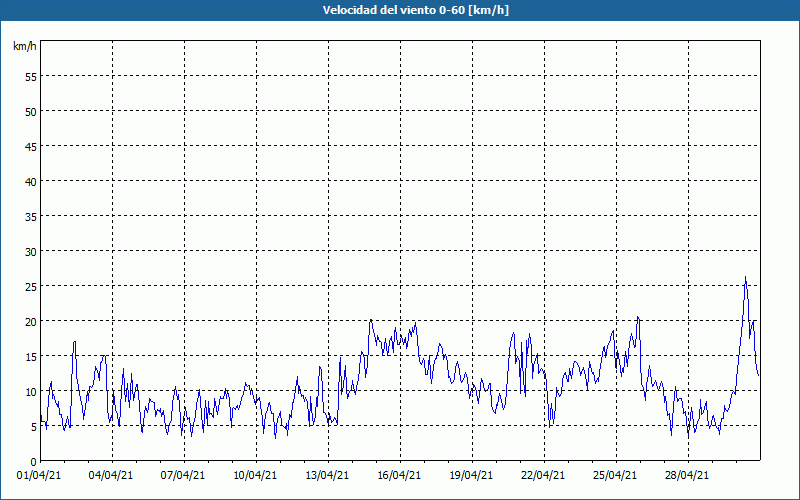Click the y-axis label '10'
This screenshot has width=800, height=500.
pyautogui.click(x=31, y=391)
